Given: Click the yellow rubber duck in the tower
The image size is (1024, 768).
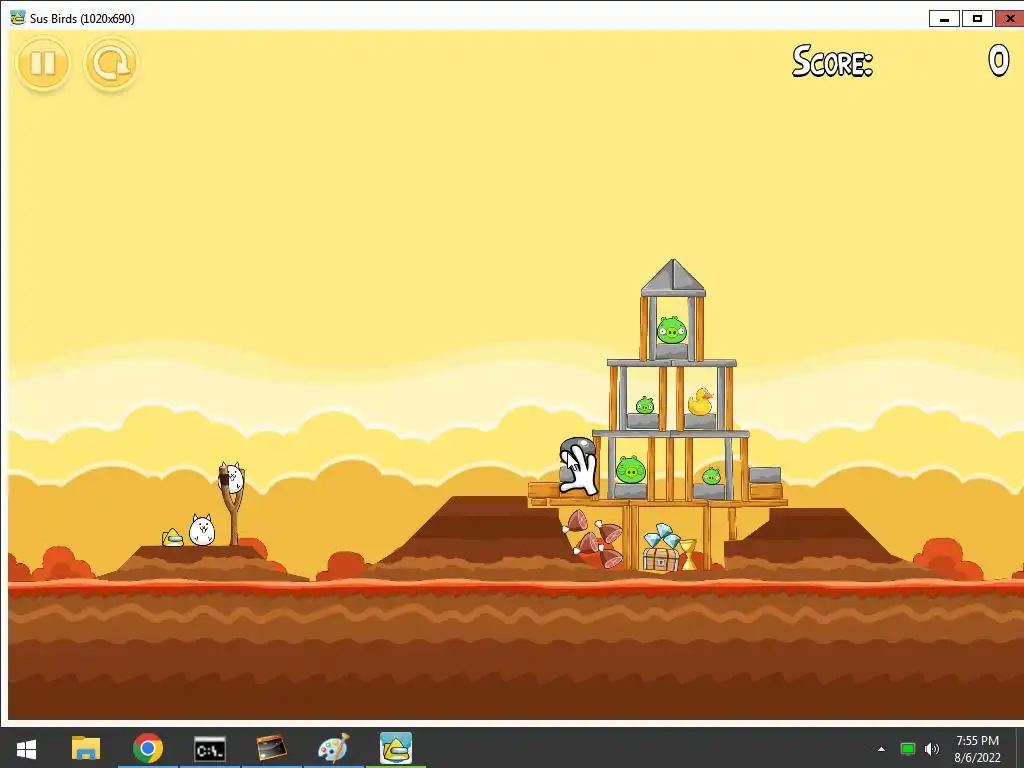Looking at the screenshot, I should 700,402.
